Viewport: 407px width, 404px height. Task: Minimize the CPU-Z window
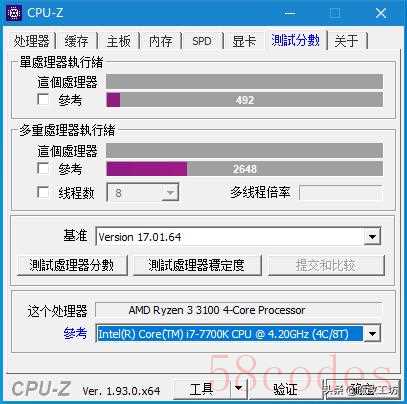point(290,13)
